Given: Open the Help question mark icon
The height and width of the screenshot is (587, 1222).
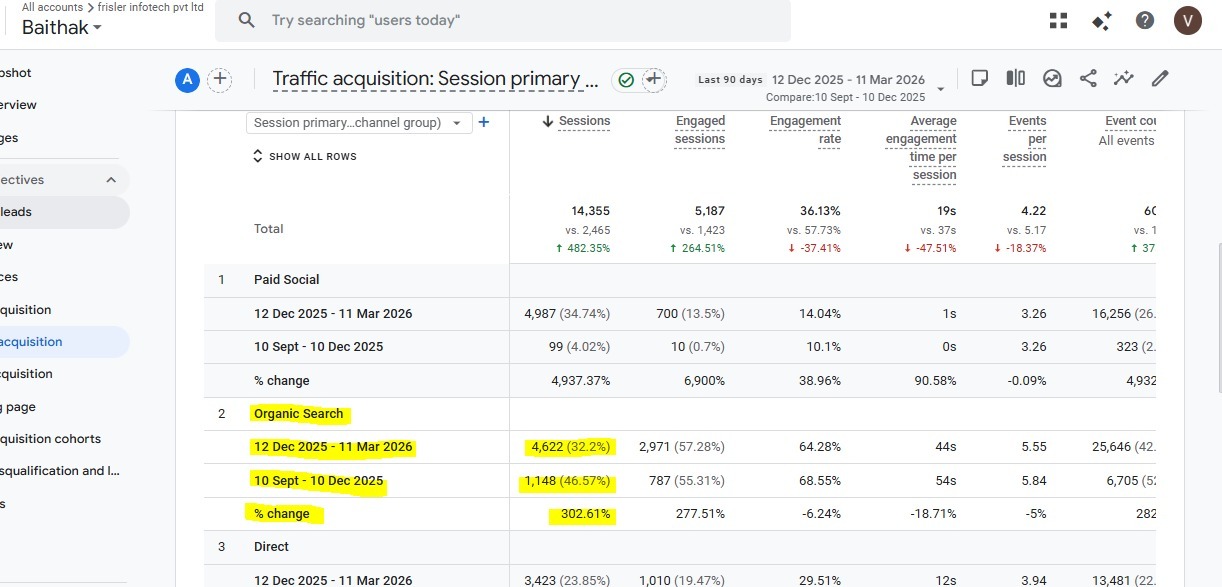Looking at the screenshot, I should (x=1145, y=21).
